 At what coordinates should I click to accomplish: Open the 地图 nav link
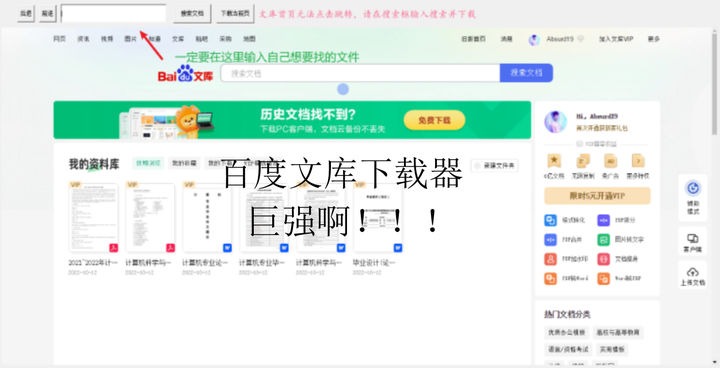(249, 39)
